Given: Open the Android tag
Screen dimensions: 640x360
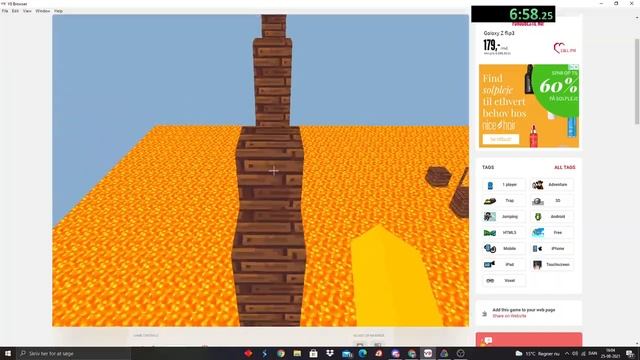Looking at the screenshot, I should pyautogui.click(x=552, y=217).
